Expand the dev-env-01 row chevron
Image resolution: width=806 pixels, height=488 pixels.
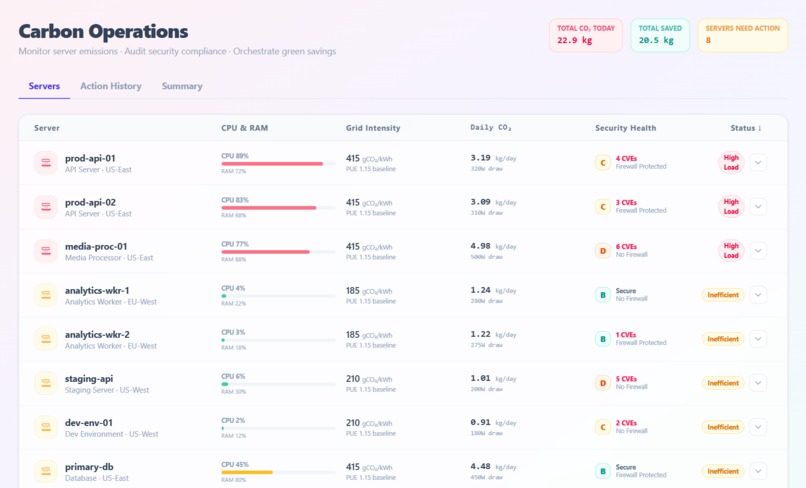758,427
